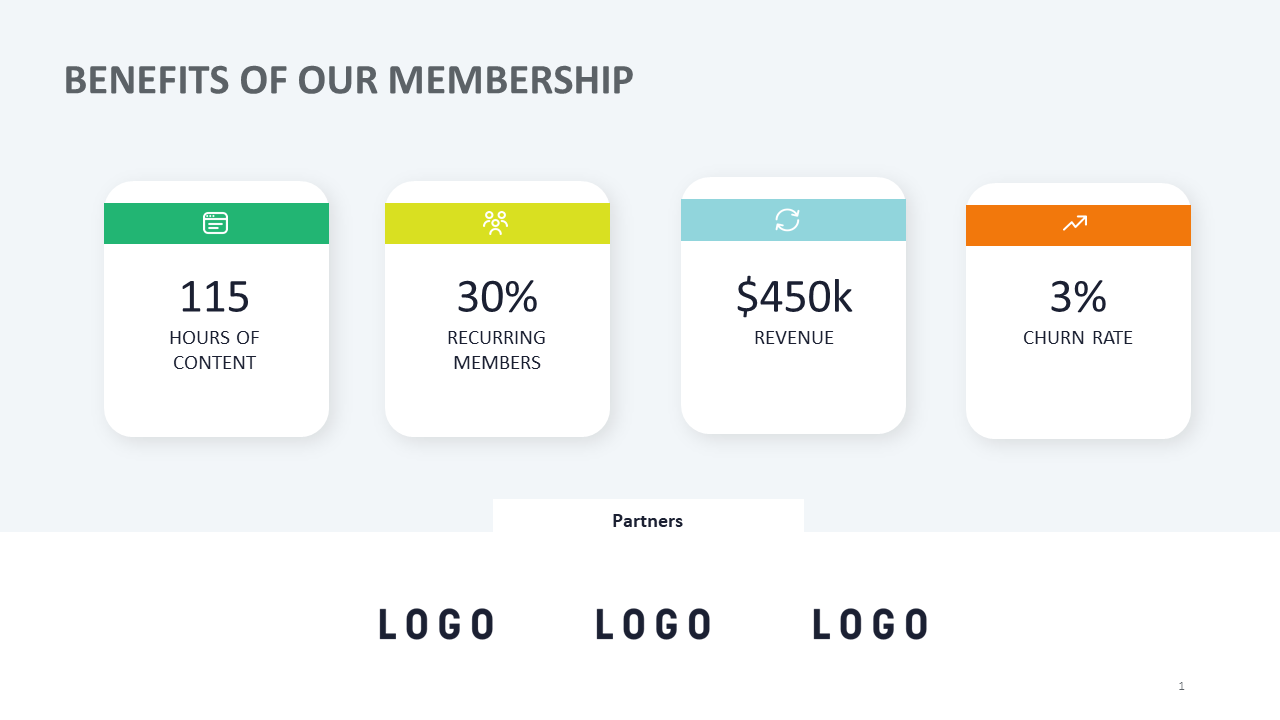Select the 30% statistic number
This screenshot has width=1280, height=720.
tap(497, 297)
